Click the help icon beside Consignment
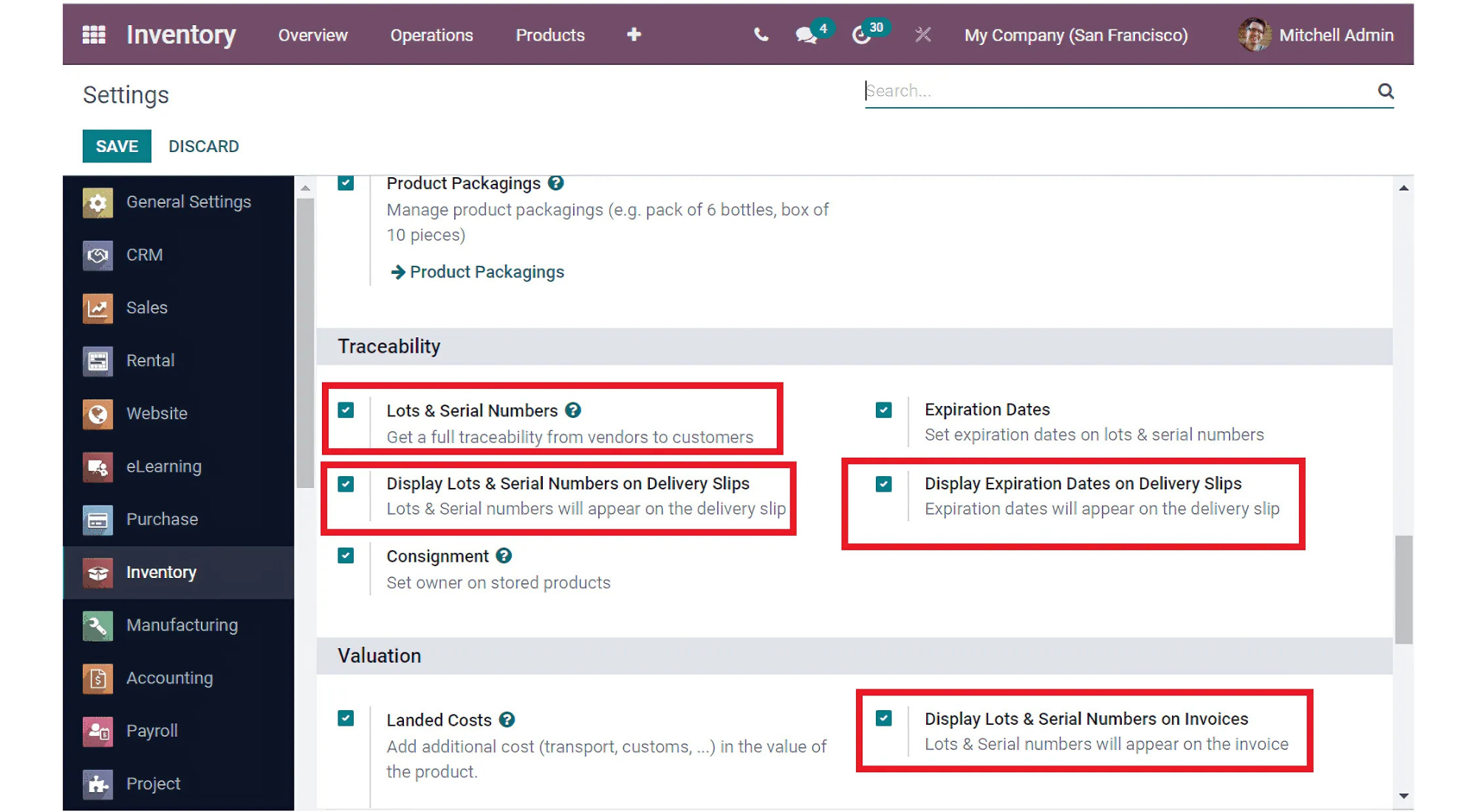This screenshot has width=1477, height=812. pyautogui.click(x=504, y=556)
